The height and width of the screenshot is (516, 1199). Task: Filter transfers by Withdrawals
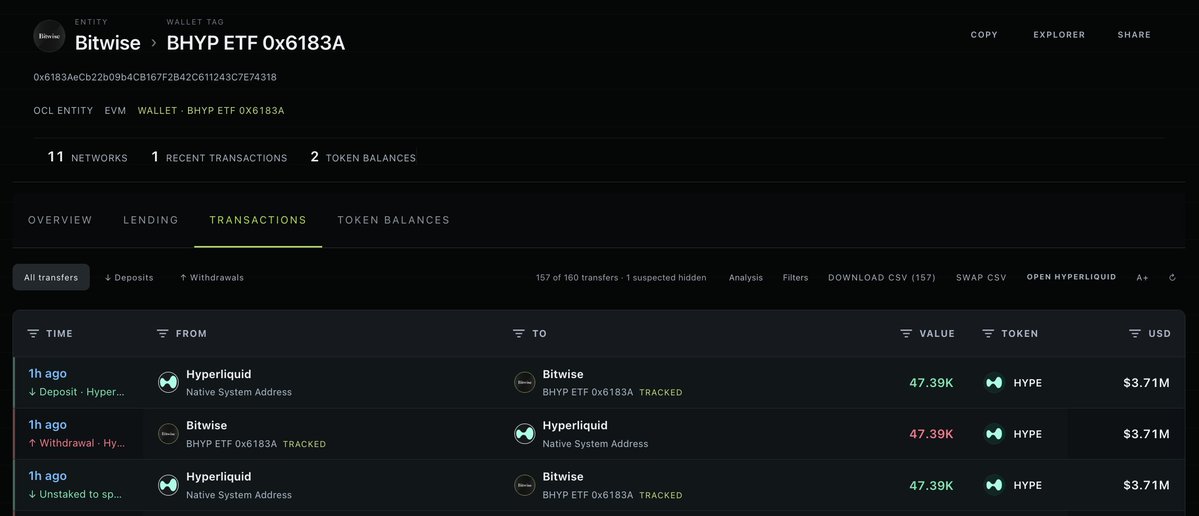click(212, 277)
